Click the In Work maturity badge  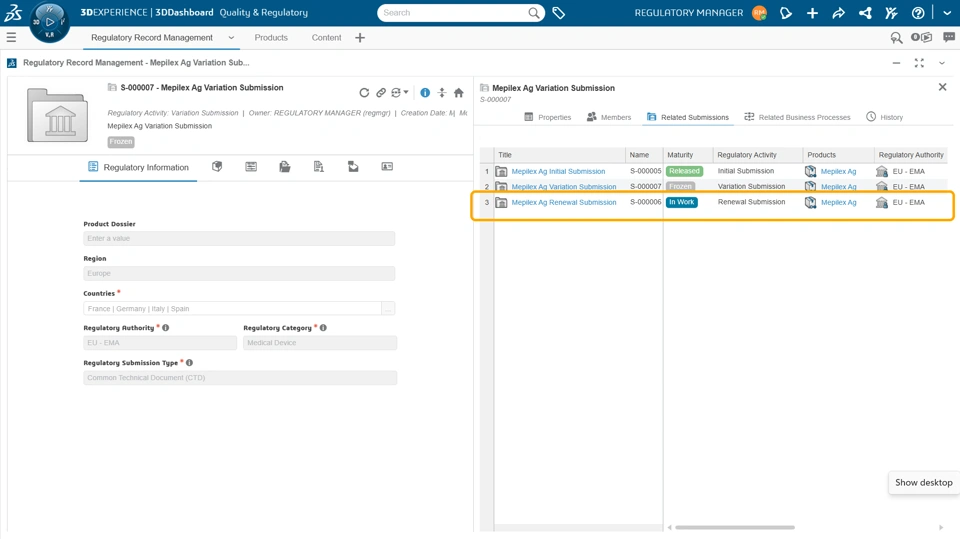pyautogui.click(x=681, y=202)
